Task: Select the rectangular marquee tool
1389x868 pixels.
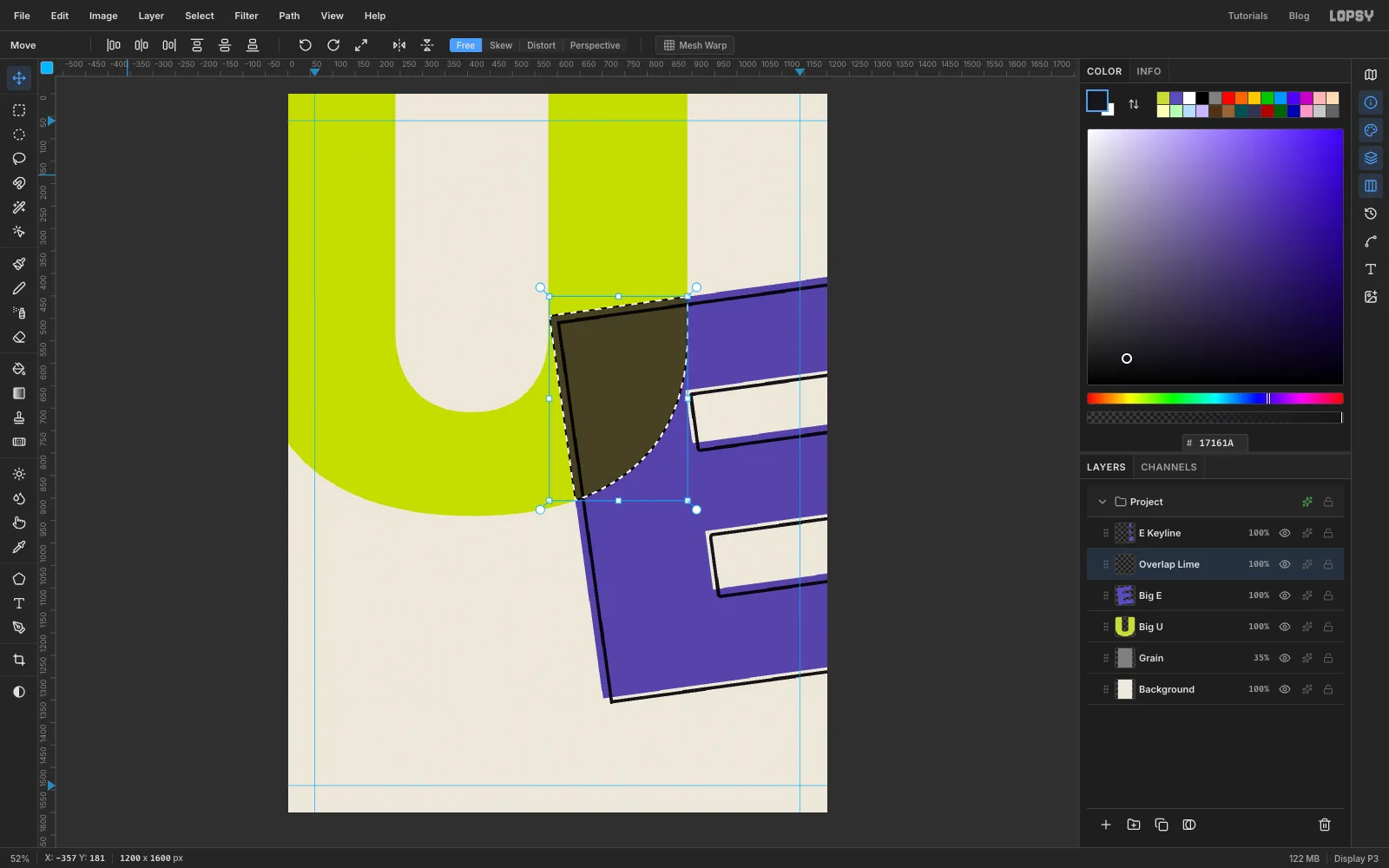Action: tap(19, 110)
